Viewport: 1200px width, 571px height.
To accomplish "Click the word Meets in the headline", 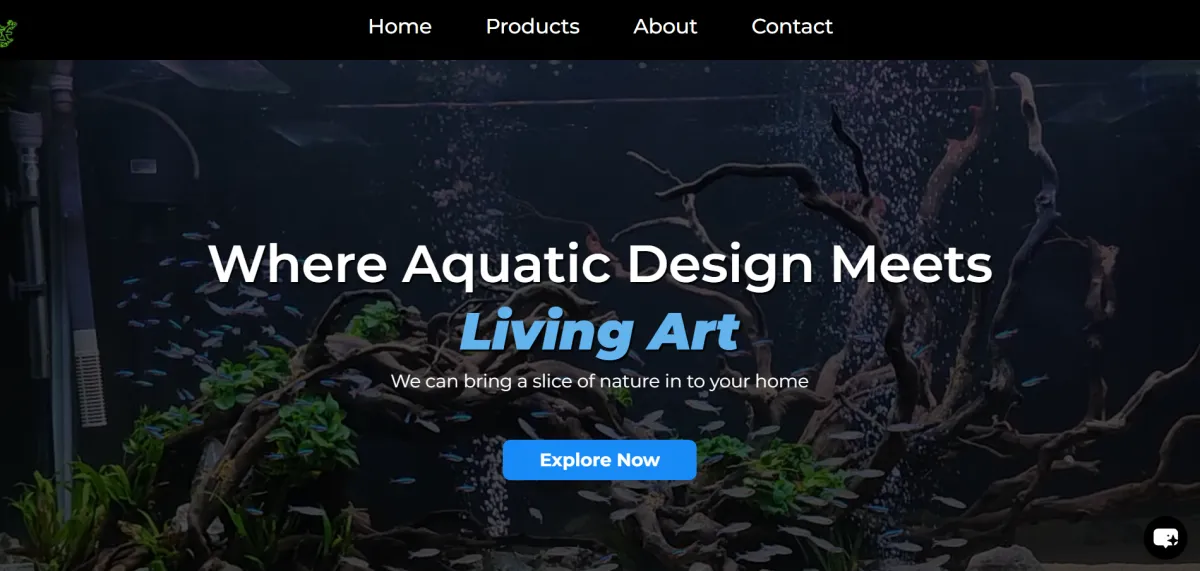I will [911, 264].
